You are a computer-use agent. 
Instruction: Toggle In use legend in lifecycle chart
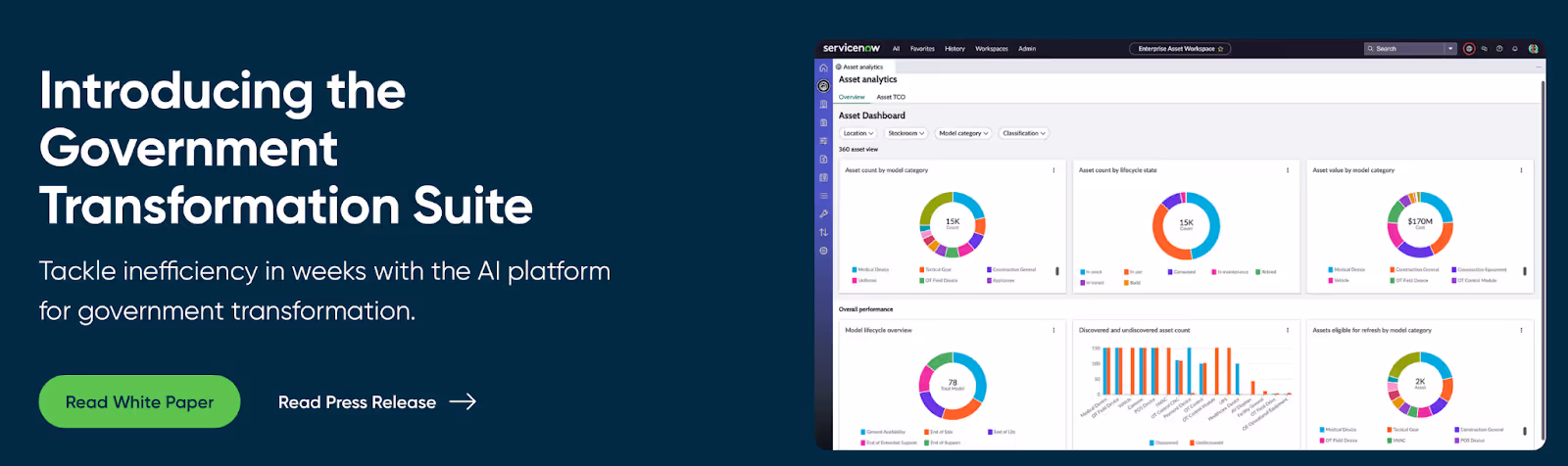click(x=1133, y=272)
